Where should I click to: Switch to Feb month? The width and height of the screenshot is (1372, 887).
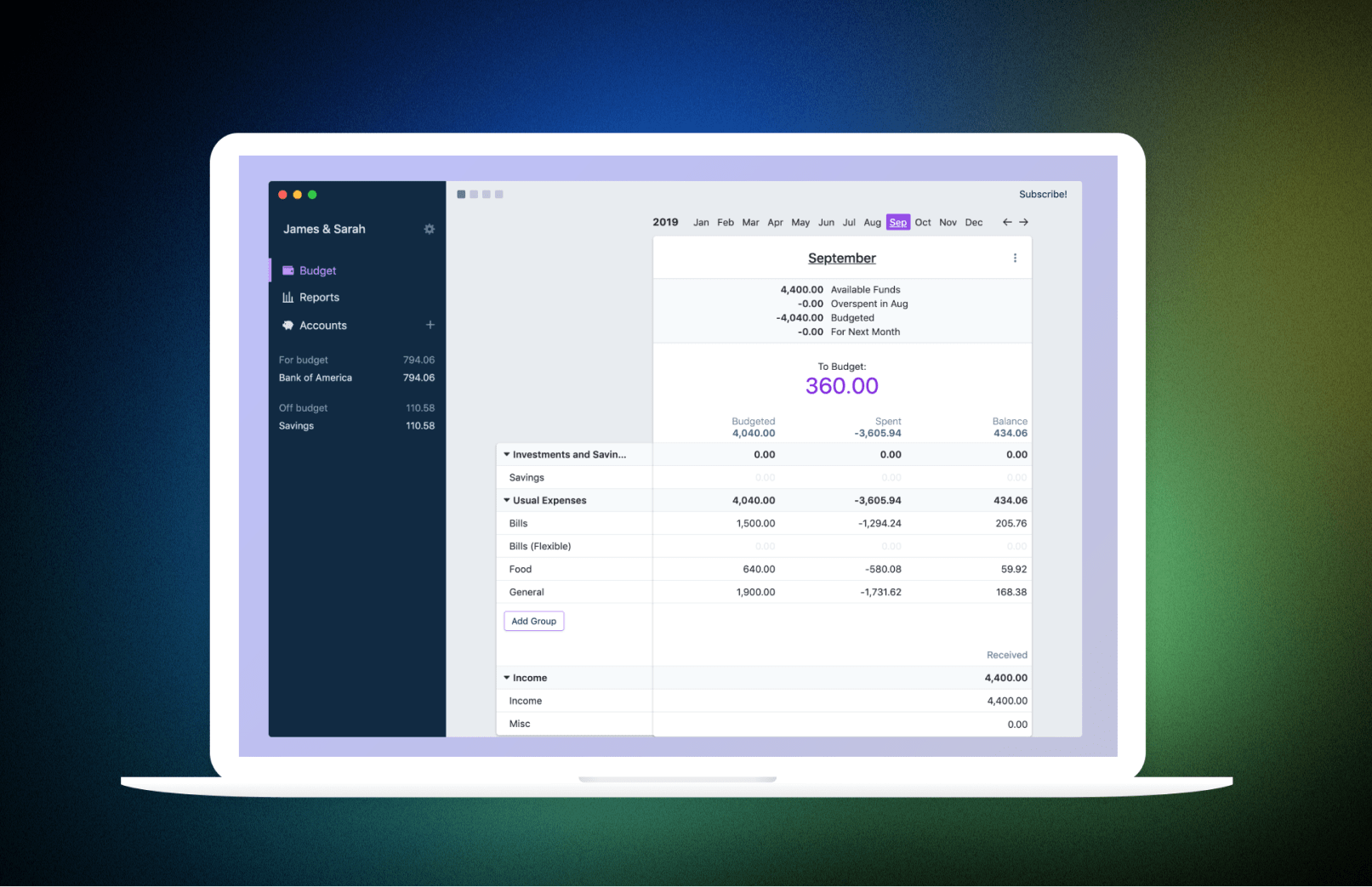(726, 223)
